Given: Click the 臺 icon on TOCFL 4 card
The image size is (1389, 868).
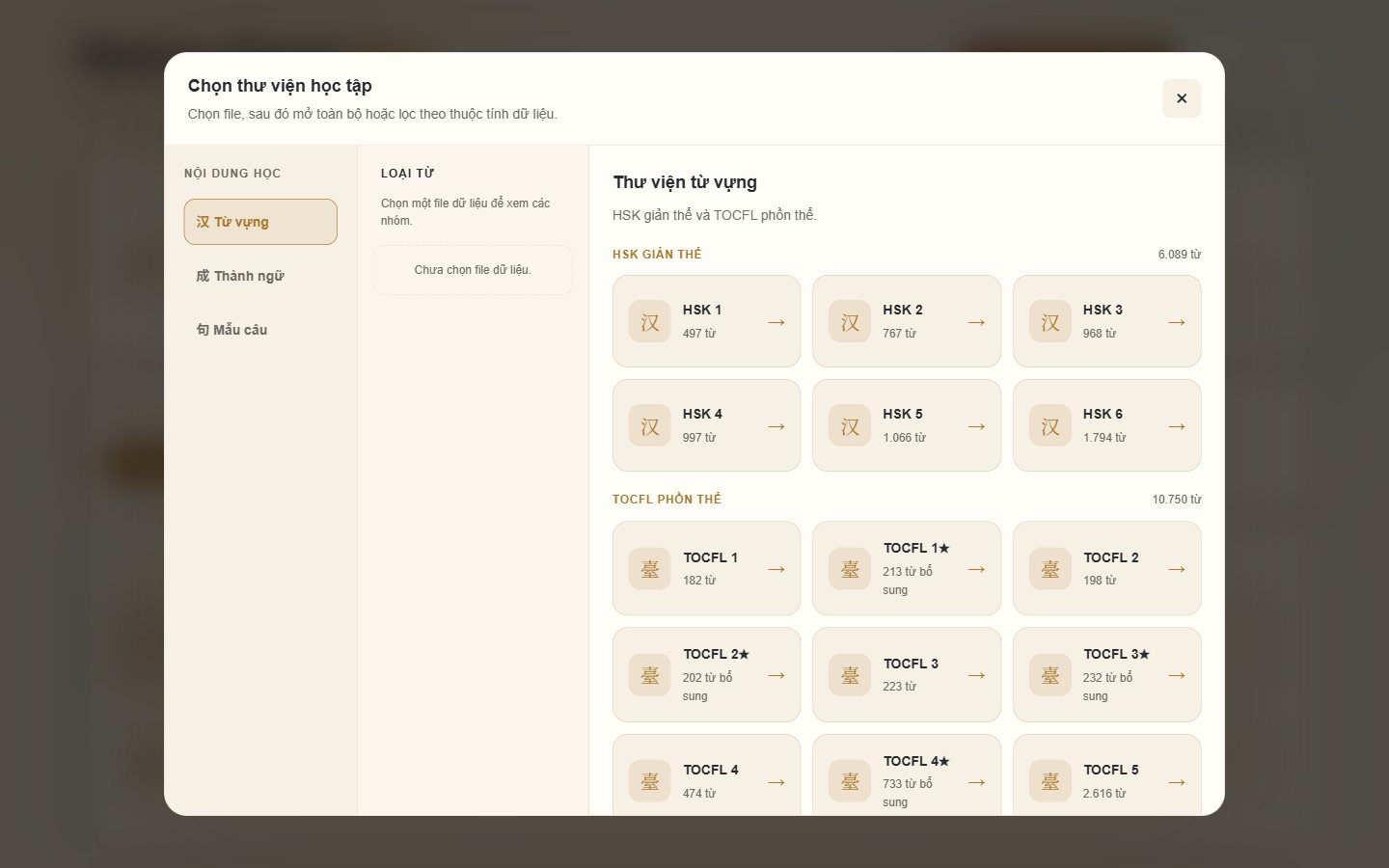Looking at the screenshot, I should [x=650, y=781].
